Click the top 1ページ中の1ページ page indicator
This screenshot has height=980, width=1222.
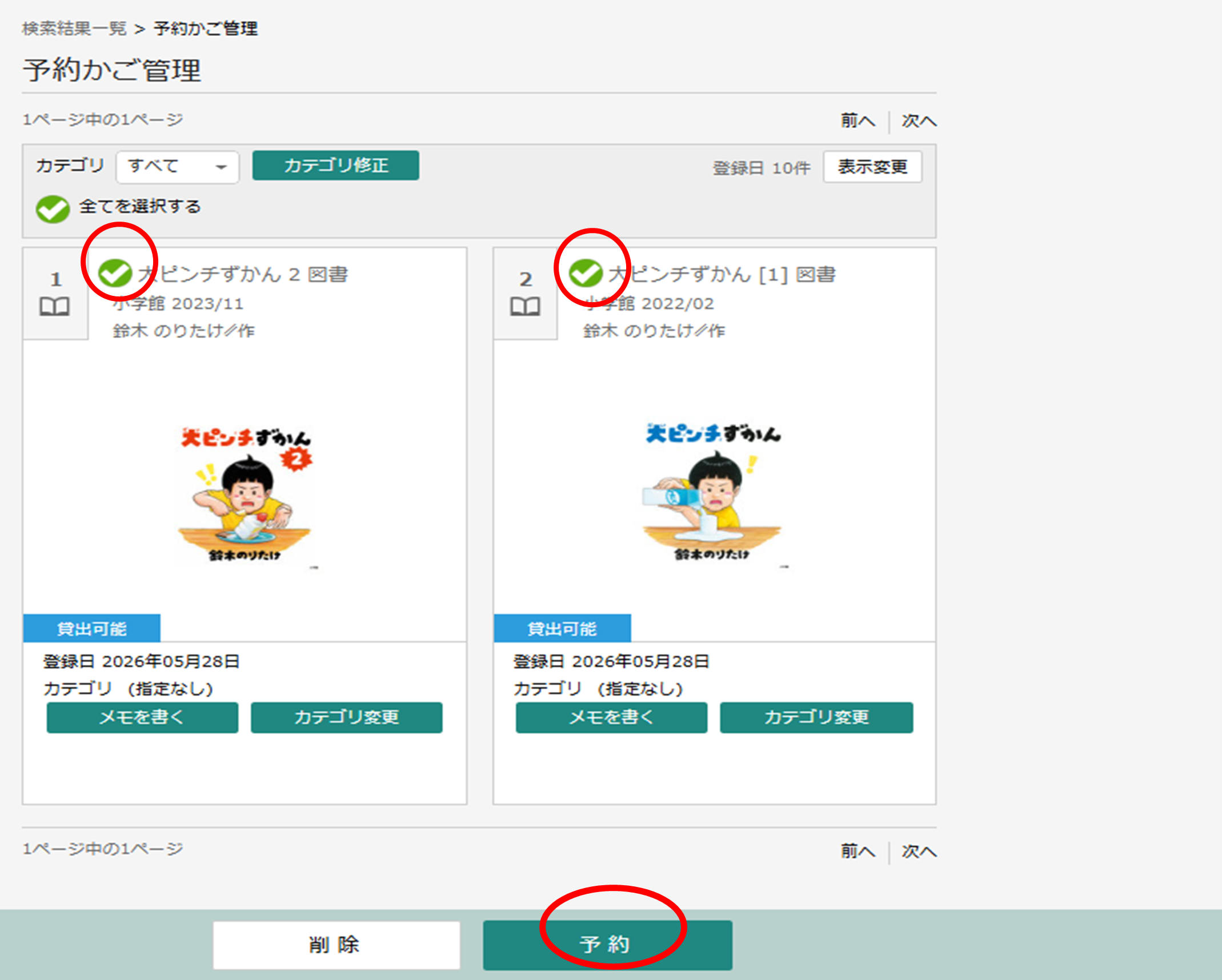click(103, 119)
